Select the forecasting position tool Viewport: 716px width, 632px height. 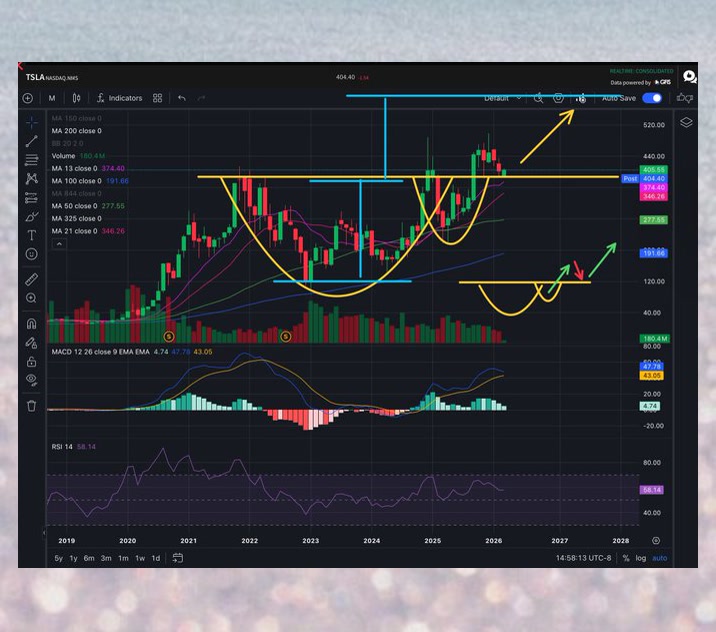click(32, 198)
